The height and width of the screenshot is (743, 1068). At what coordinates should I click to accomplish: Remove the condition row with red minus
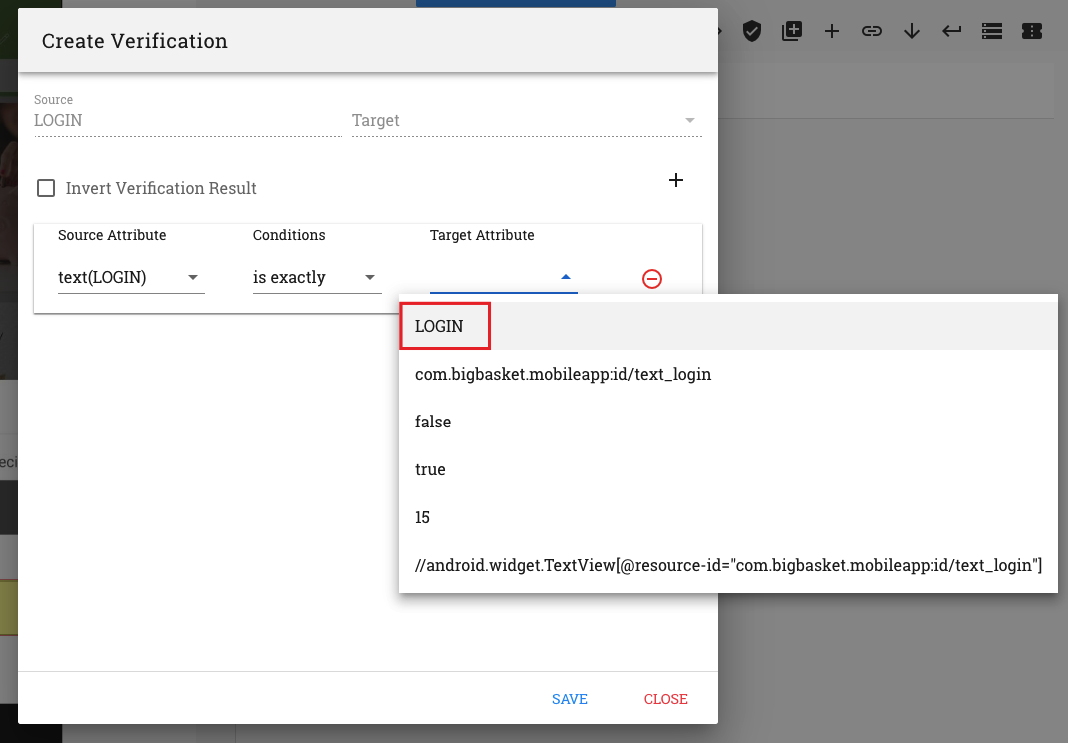tap(652, 279)
